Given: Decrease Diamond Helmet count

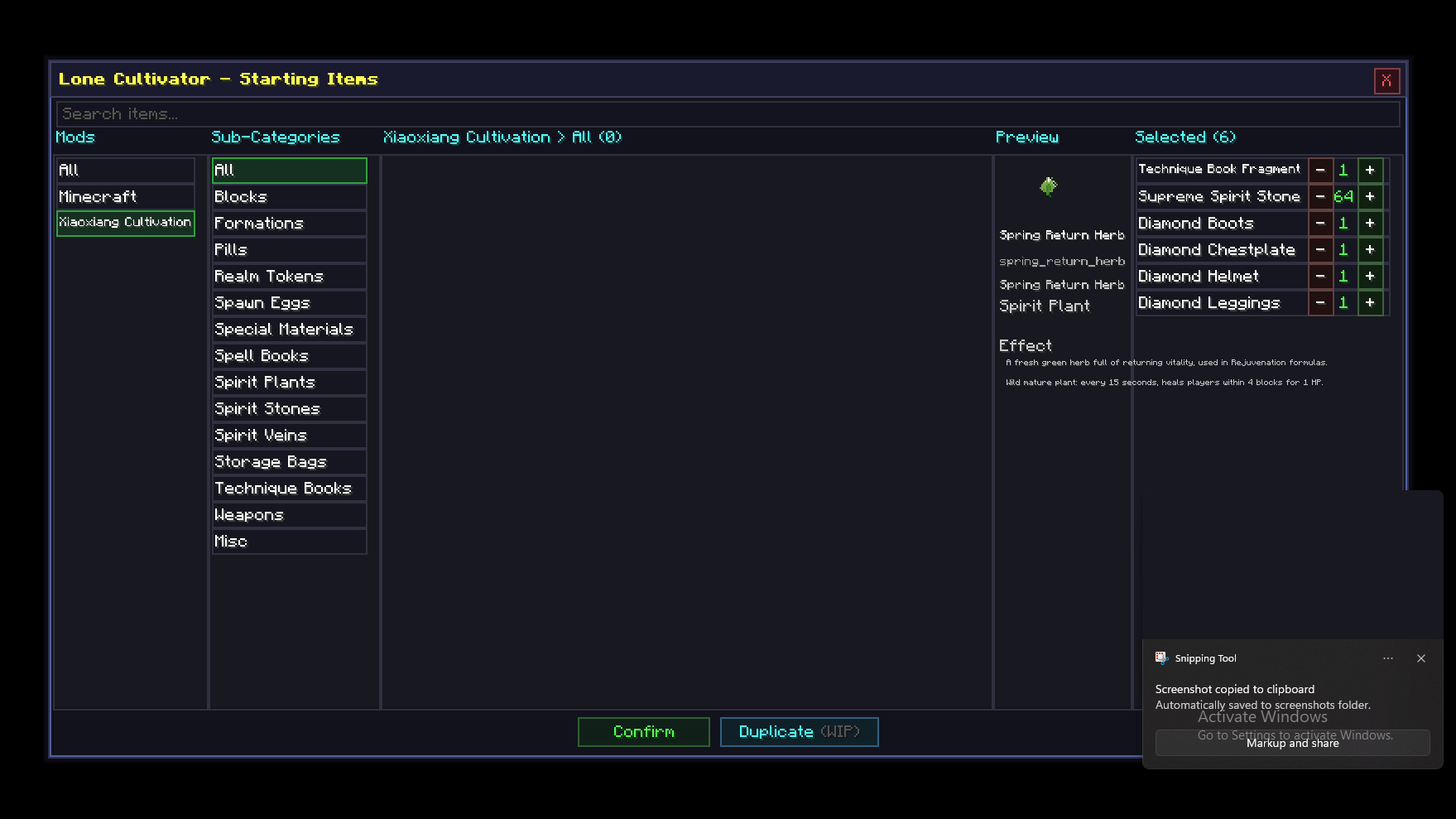Looking at the screenshot, I should (1320, 277).
